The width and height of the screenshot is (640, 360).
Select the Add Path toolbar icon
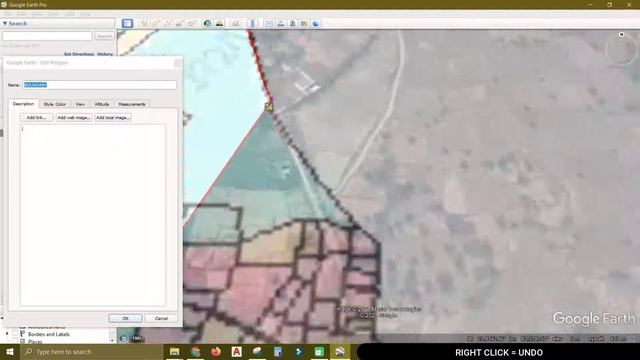(167, 23)
